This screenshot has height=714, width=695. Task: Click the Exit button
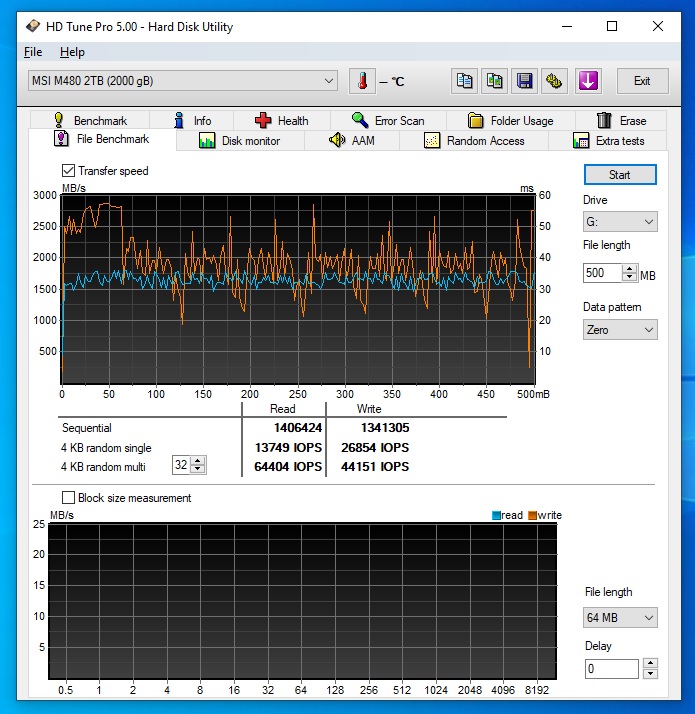pos(642,81)
